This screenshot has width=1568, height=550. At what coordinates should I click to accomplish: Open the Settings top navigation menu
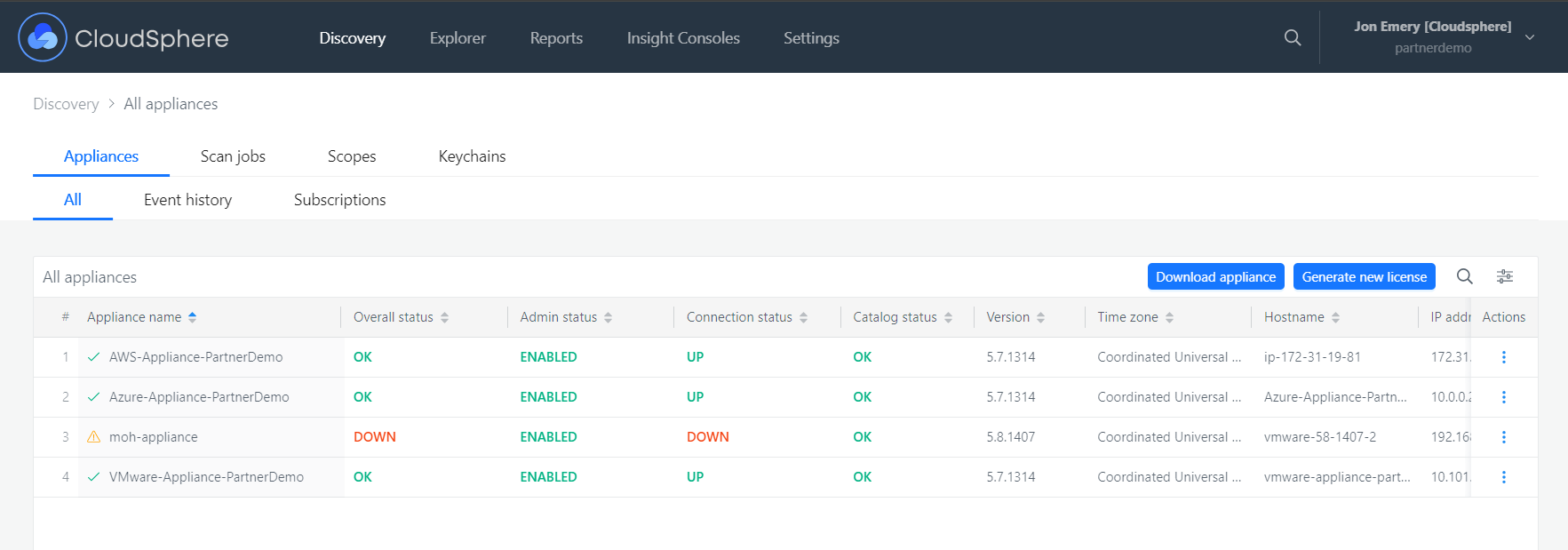pos(811,38)
